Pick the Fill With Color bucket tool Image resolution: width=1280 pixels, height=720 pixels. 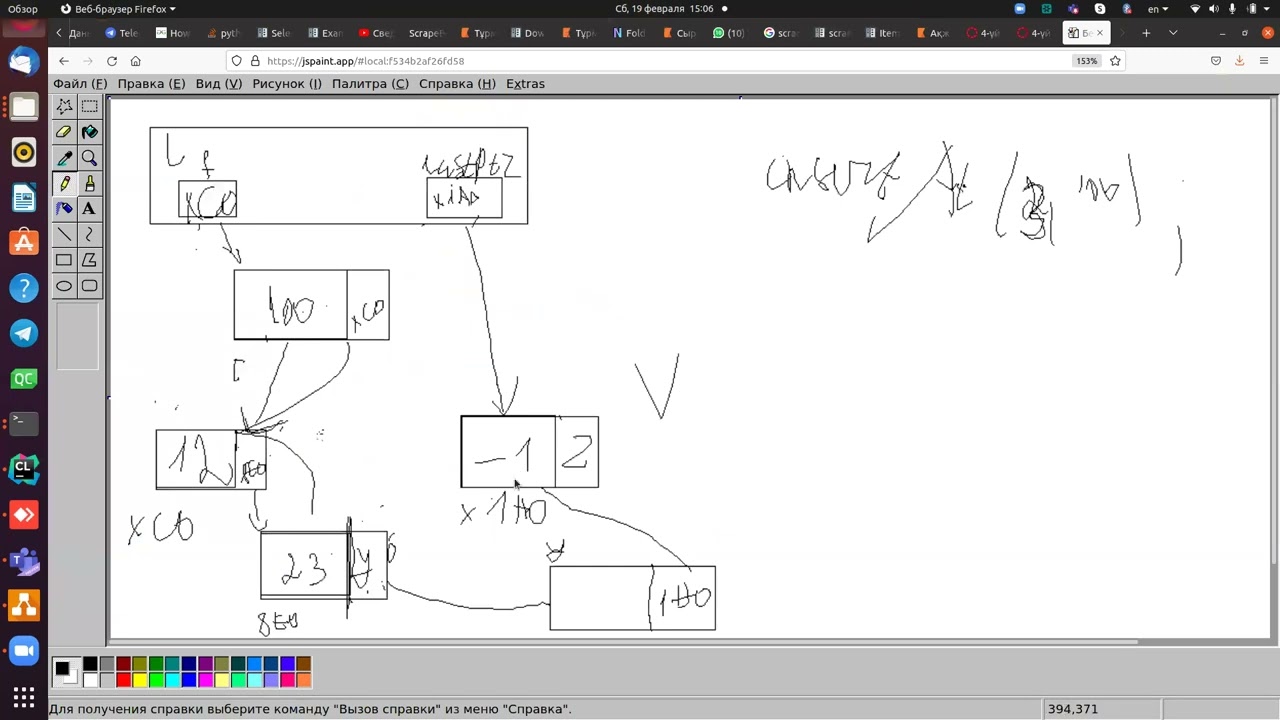[x=89, y=132]
